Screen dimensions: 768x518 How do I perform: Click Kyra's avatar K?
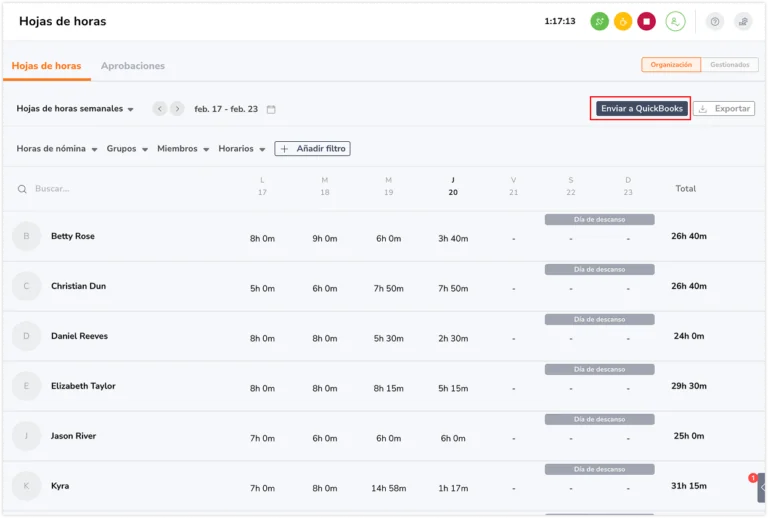[x=26, y=486]
